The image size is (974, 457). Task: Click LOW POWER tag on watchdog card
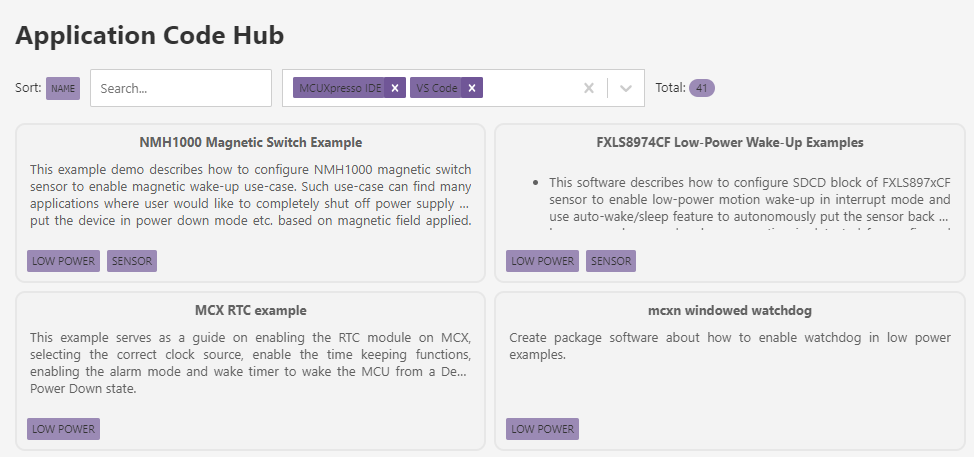[x=543, y=429]
